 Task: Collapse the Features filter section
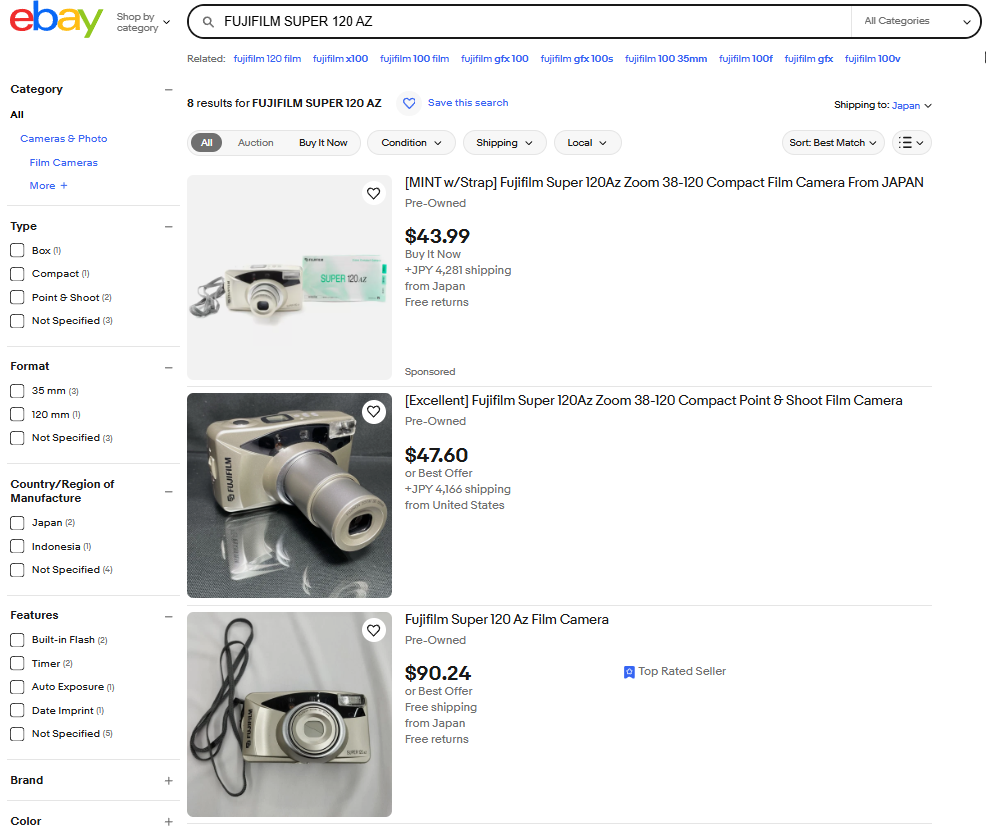click(x=169, y=616)
